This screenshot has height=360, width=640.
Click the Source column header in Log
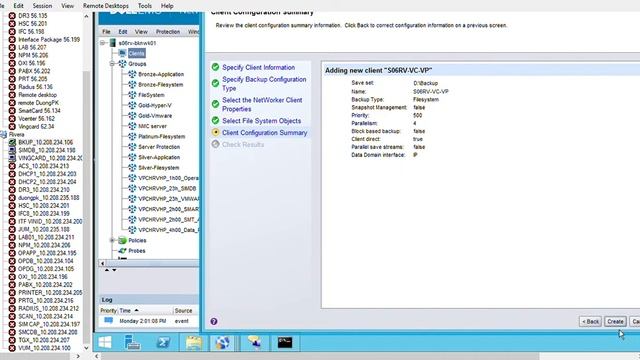(x=183, y=311)
